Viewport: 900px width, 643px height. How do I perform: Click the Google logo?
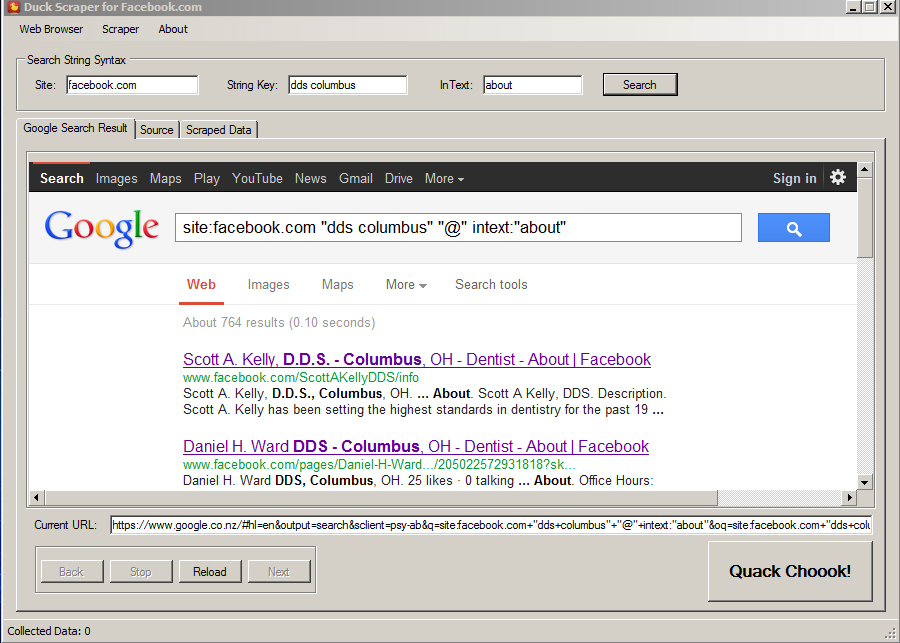pyautogui.click(x=102, y=228)
